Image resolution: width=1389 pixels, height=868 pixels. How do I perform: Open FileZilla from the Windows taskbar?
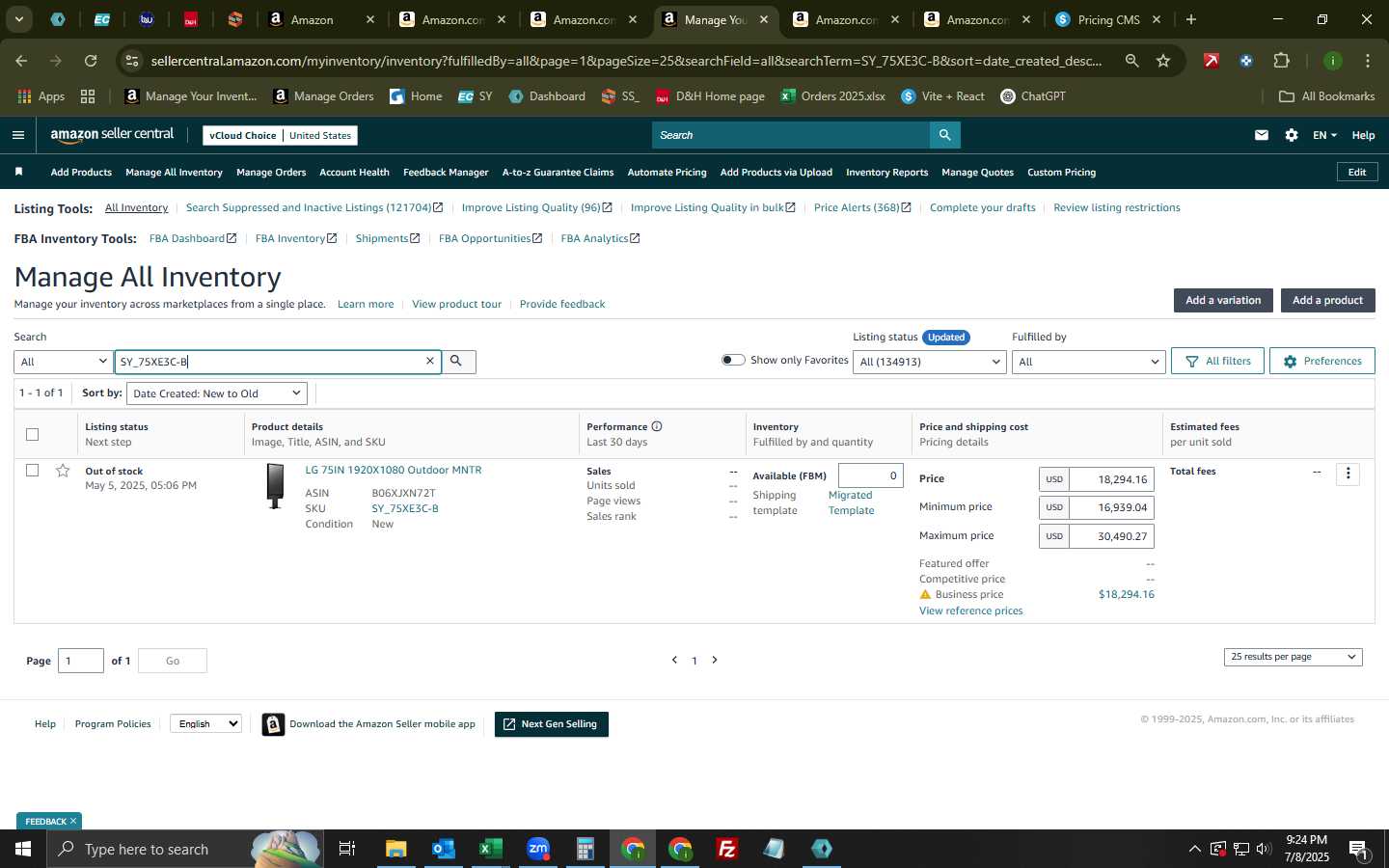[727, 849]
